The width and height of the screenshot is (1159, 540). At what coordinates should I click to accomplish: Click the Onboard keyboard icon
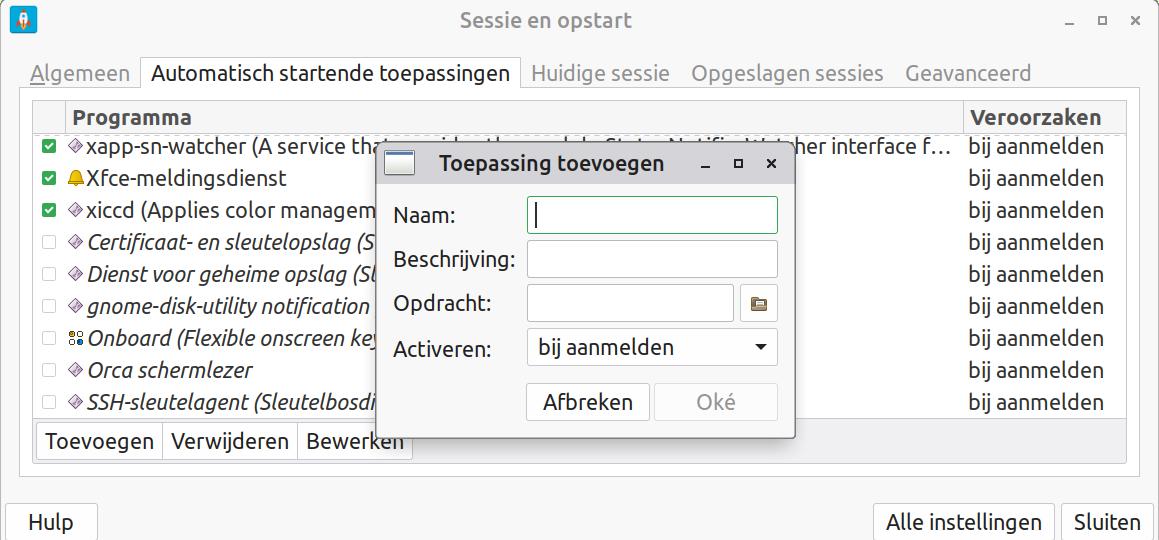click(x=75, y=338)
